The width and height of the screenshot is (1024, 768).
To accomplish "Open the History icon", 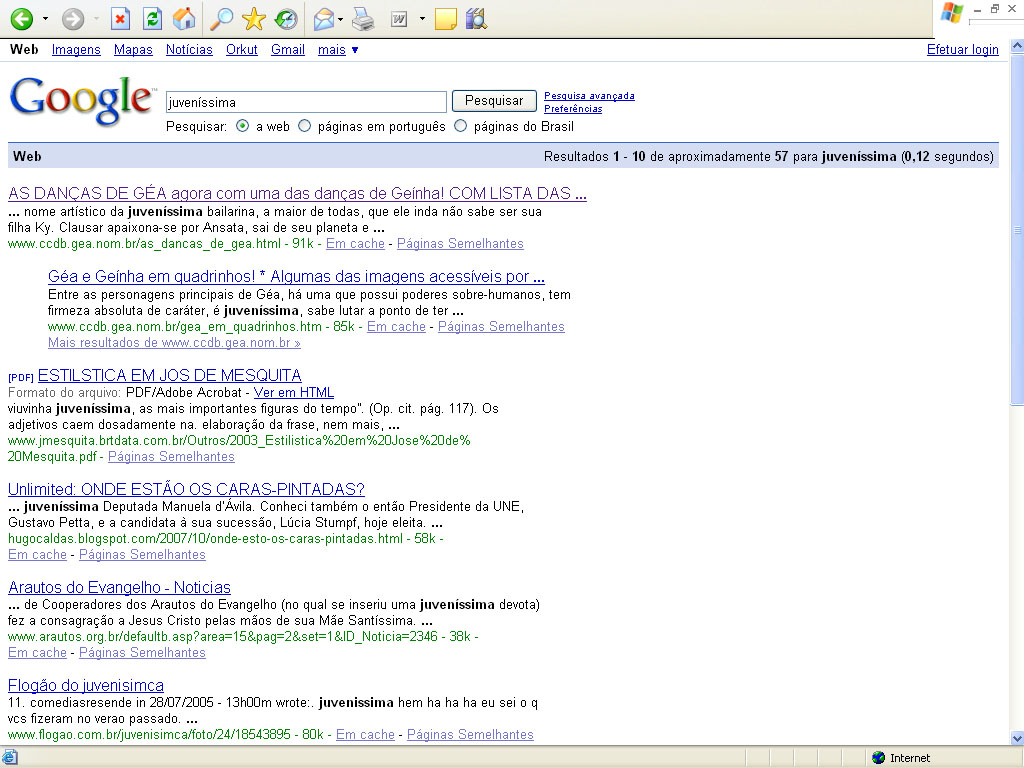I will click(285, 18).
